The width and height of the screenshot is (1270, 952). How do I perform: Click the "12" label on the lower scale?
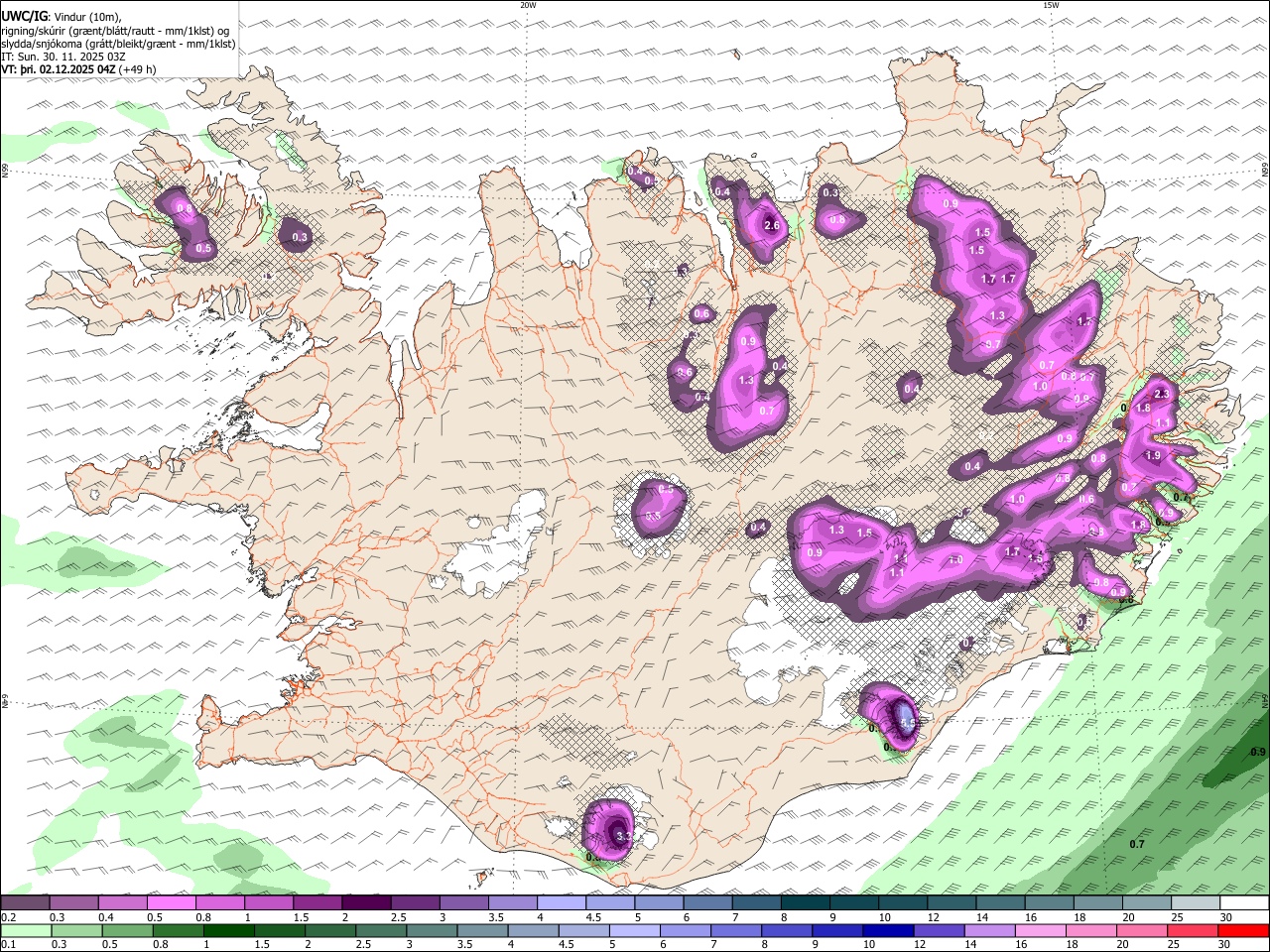coord(919,944)
